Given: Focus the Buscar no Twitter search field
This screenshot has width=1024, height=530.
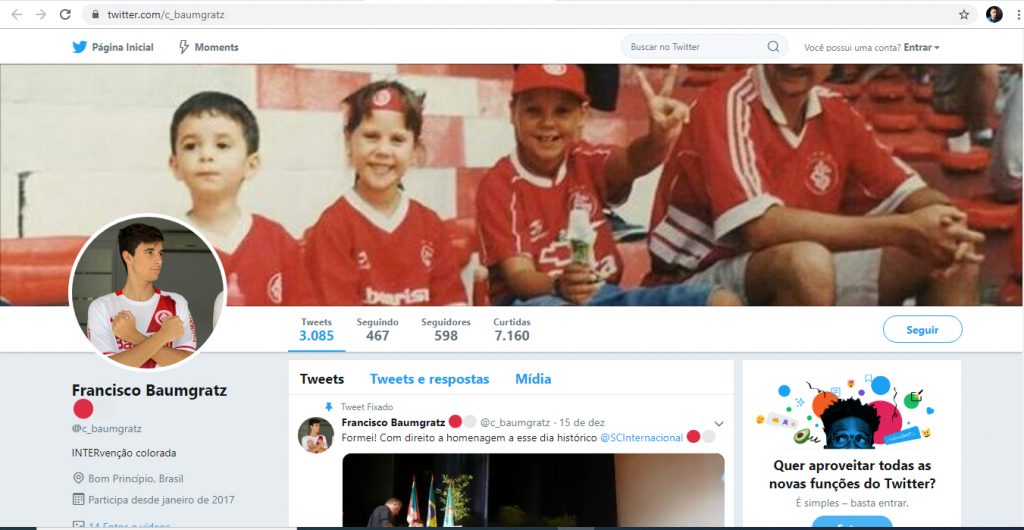Looking at the screenshot, I should (x=704, y=46).
